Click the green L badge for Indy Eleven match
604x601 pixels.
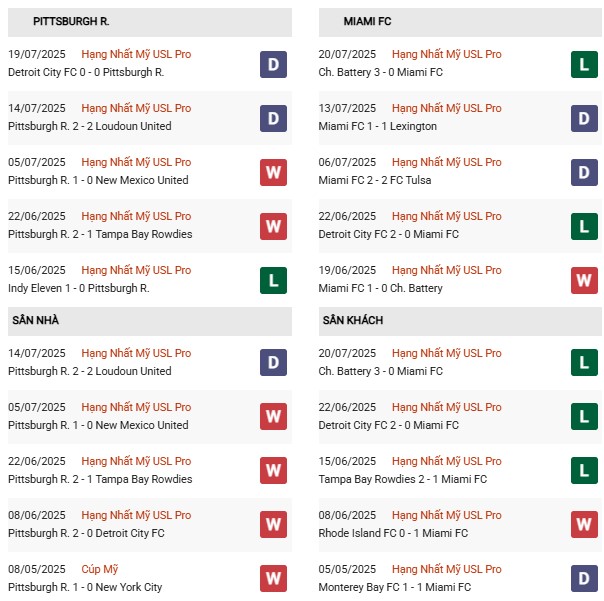[x=273, y=280]
